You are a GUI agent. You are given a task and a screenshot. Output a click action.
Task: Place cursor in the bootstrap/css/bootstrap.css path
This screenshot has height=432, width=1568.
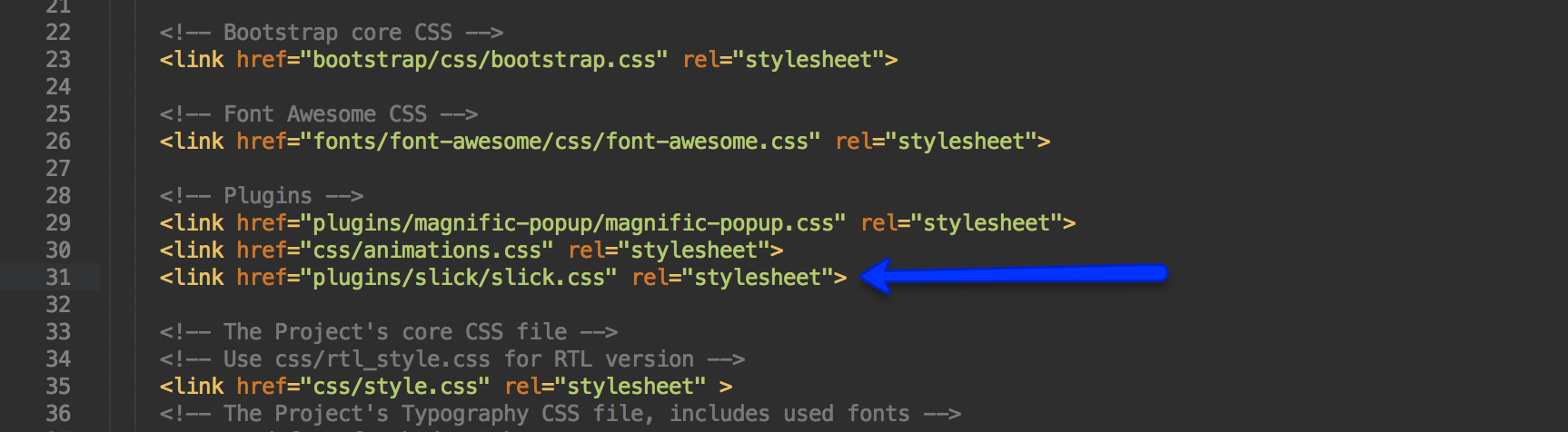click(484, 60)
